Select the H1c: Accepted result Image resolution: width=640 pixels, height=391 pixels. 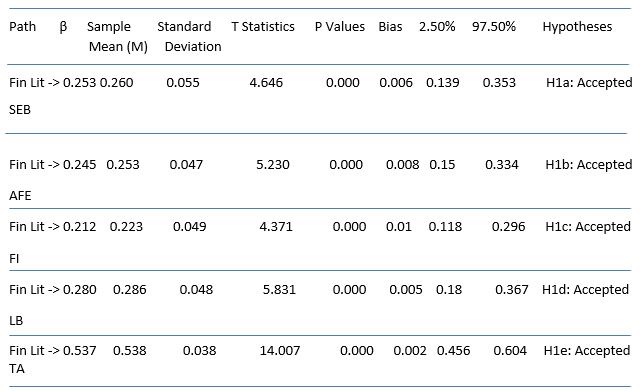pos(588,227)
